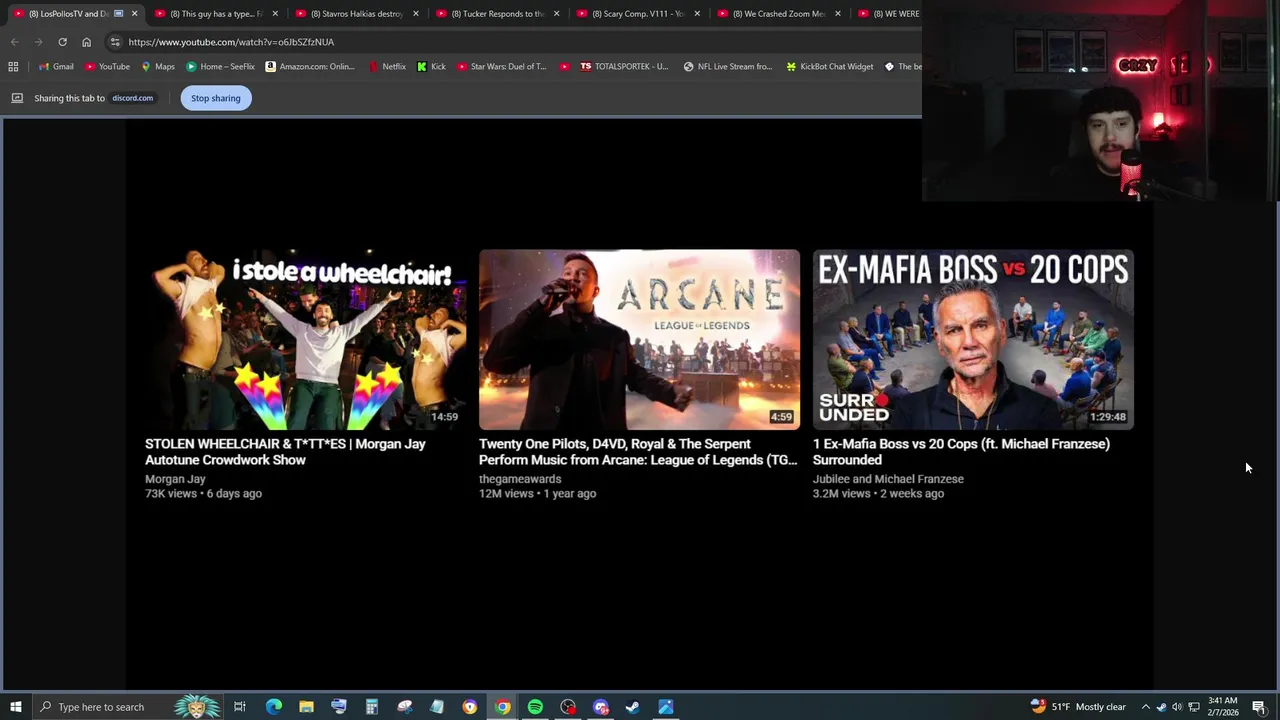Close the Stavros Halkias tab
Viewport: 1280px width, 720px height.
(x=416, y=14)
